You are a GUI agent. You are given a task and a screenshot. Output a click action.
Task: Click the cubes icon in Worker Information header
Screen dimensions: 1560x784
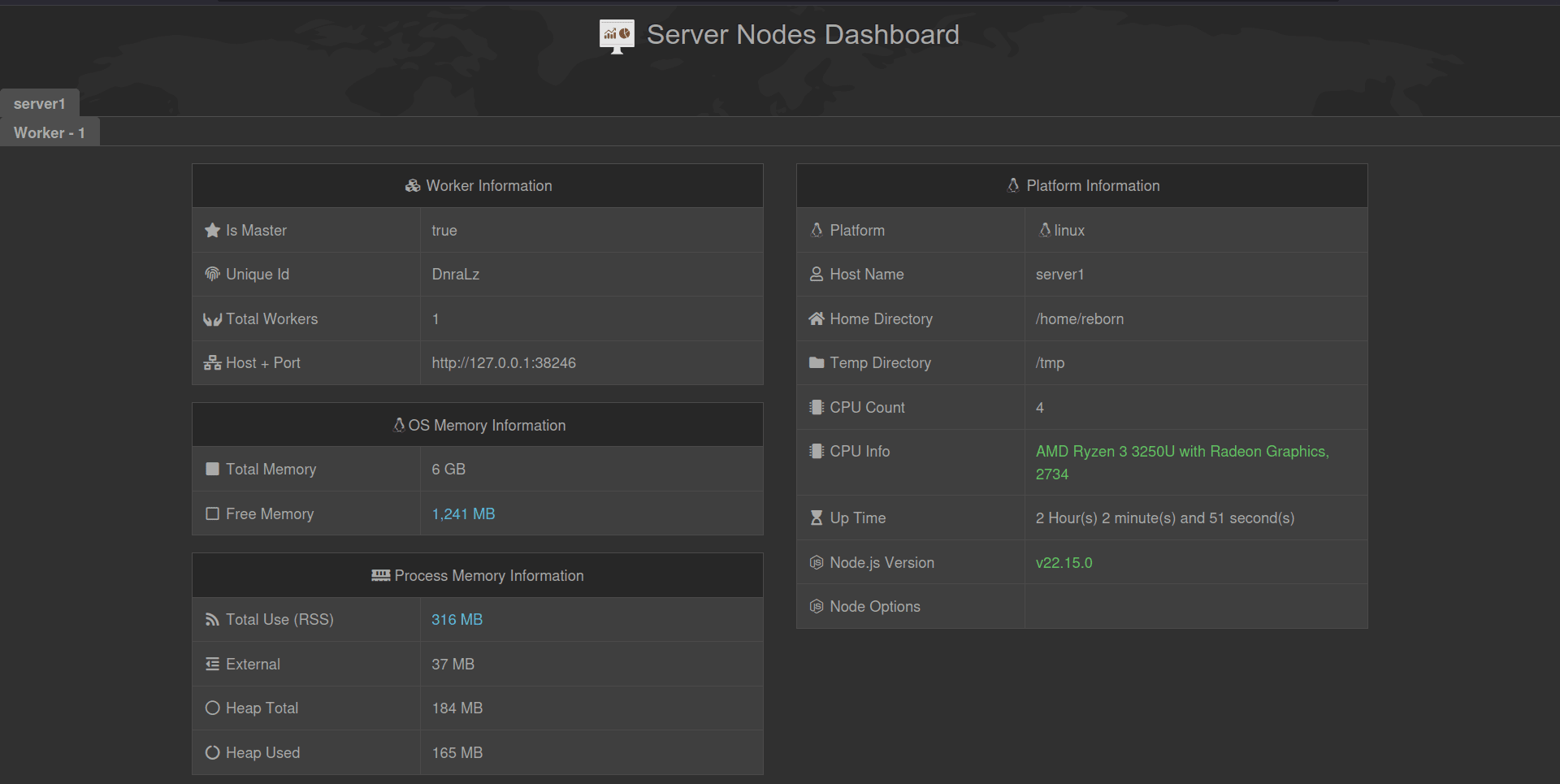pyautogui.click(x=413, y=186)
